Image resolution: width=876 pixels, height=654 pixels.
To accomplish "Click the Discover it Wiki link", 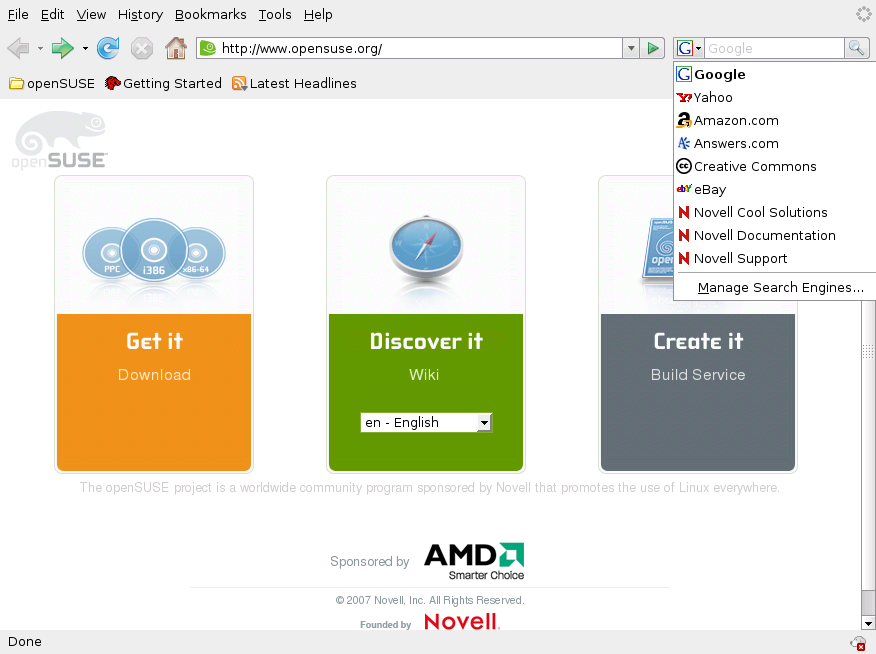I will (x=424, y=375).
